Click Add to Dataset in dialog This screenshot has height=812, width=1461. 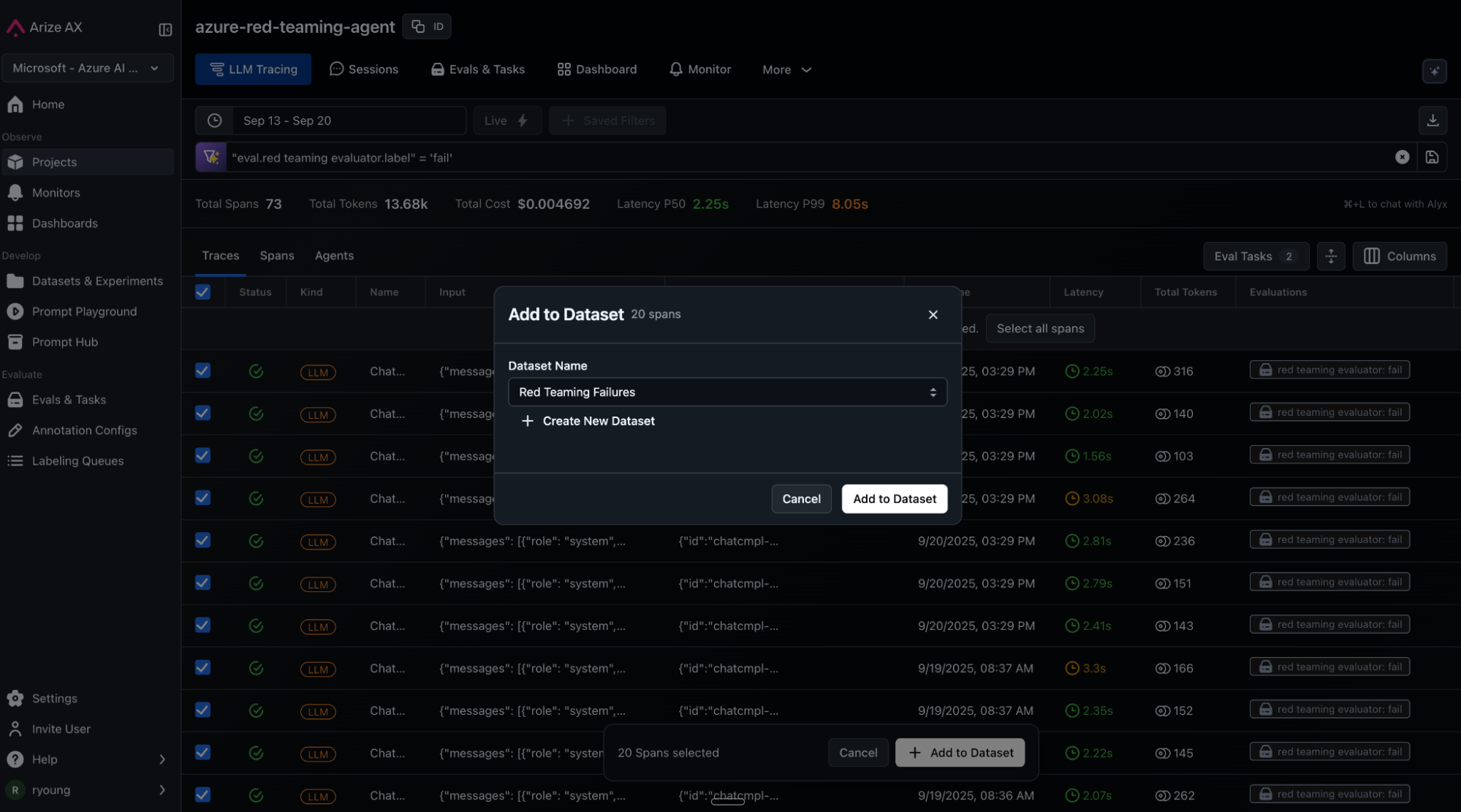[x=894, y=498]
